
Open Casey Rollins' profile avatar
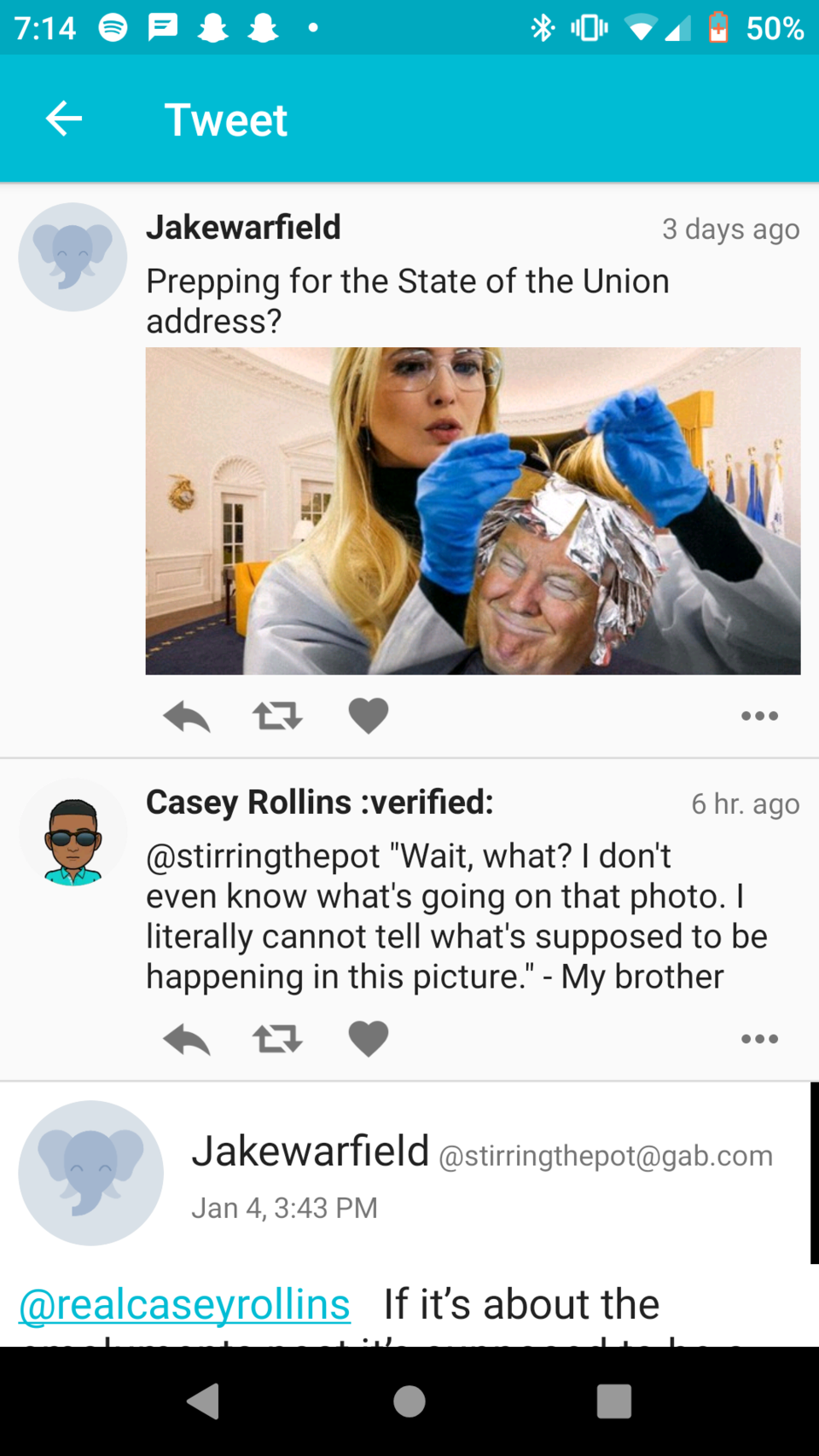(x=73, y=832)
